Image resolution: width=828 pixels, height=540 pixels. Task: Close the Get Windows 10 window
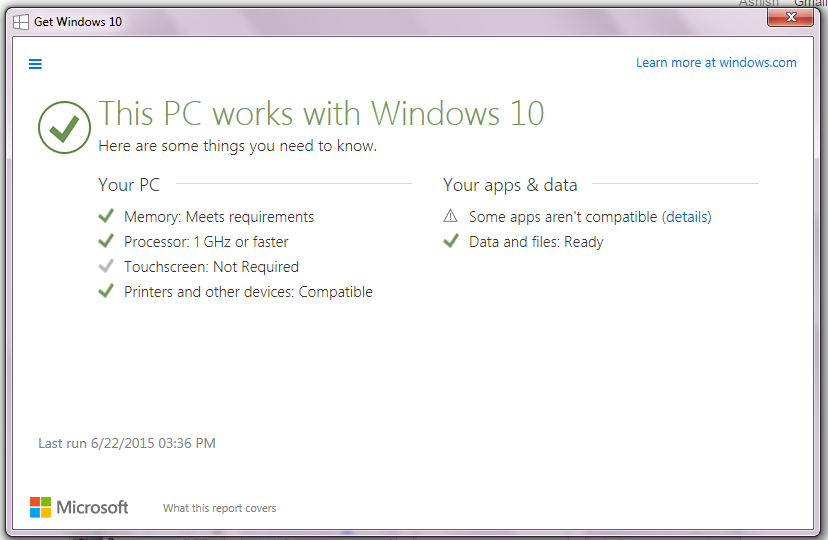(x=791, y=17)
